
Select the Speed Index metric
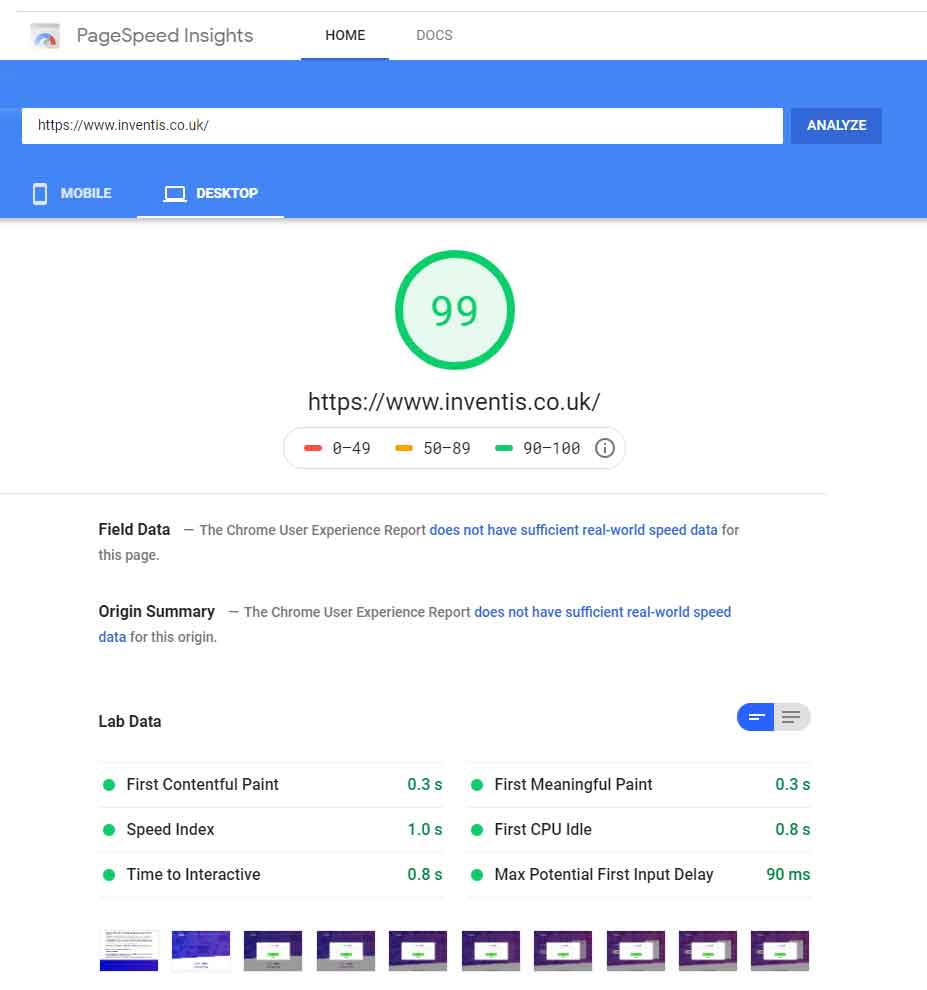pos(271,830)
